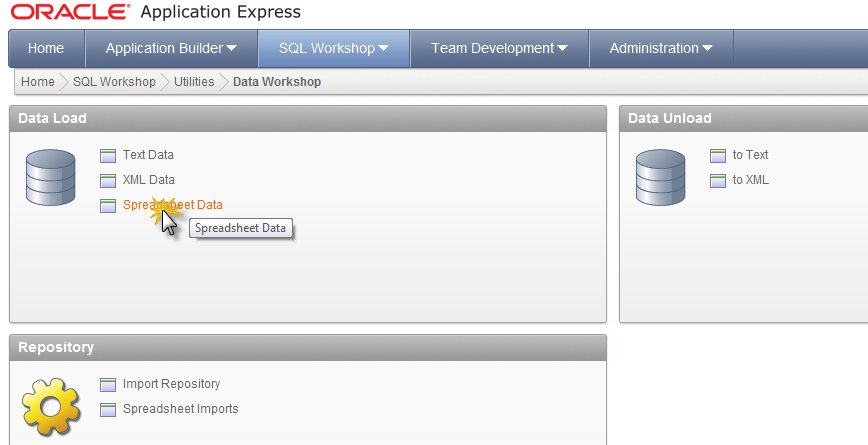Click the small icon beside Spreadsheet Data link

(108, 205)
